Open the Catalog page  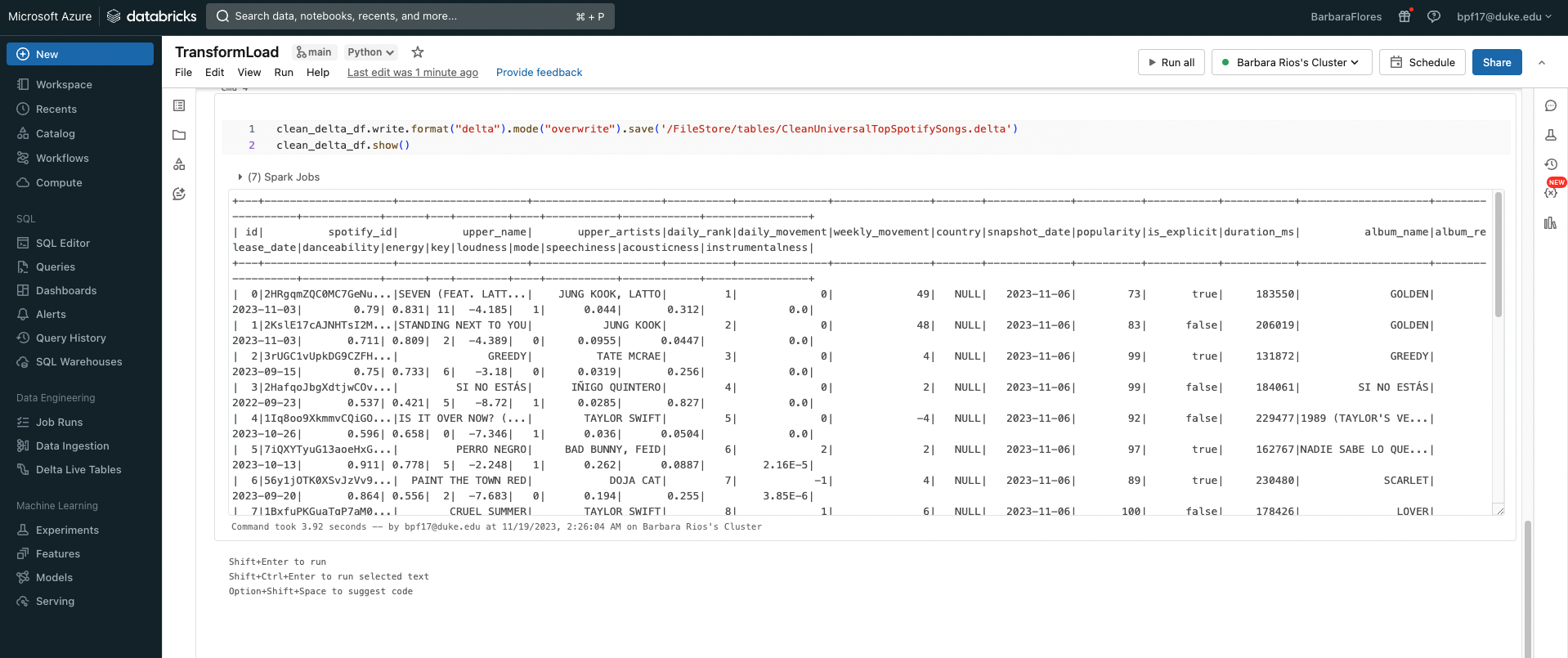[x=56, y=133]
